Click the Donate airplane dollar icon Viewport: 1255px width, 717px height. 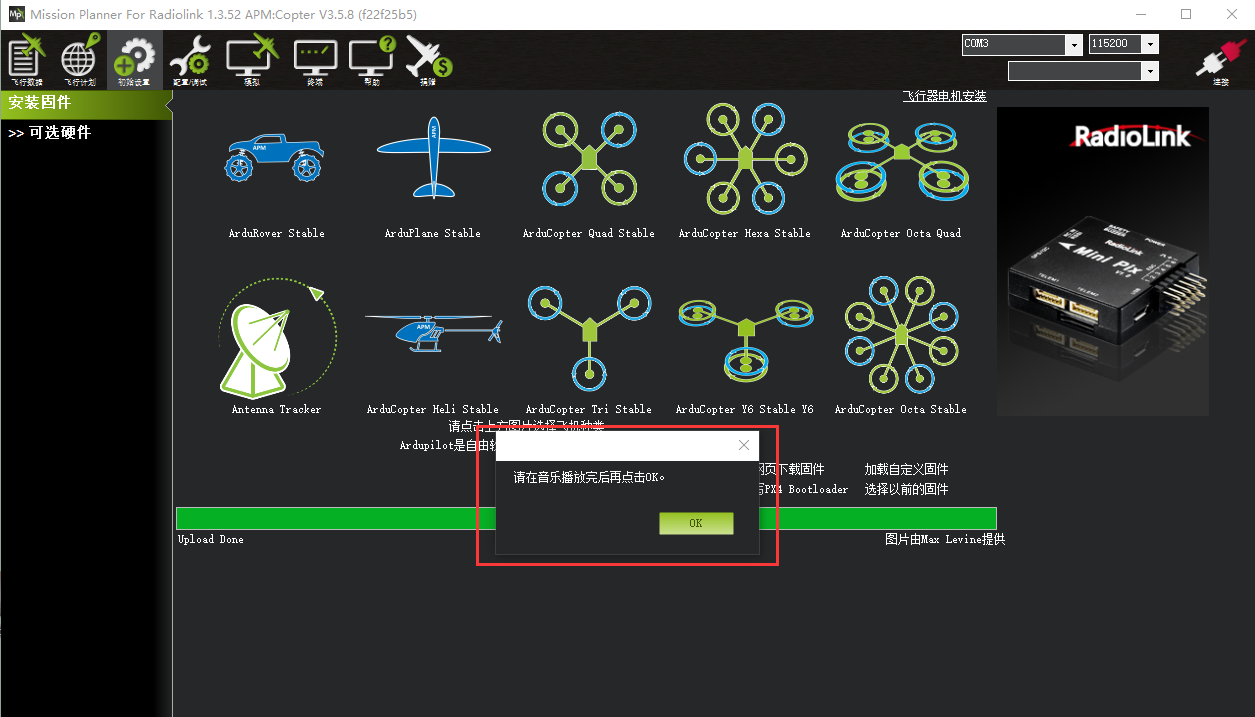click(429, 60)
